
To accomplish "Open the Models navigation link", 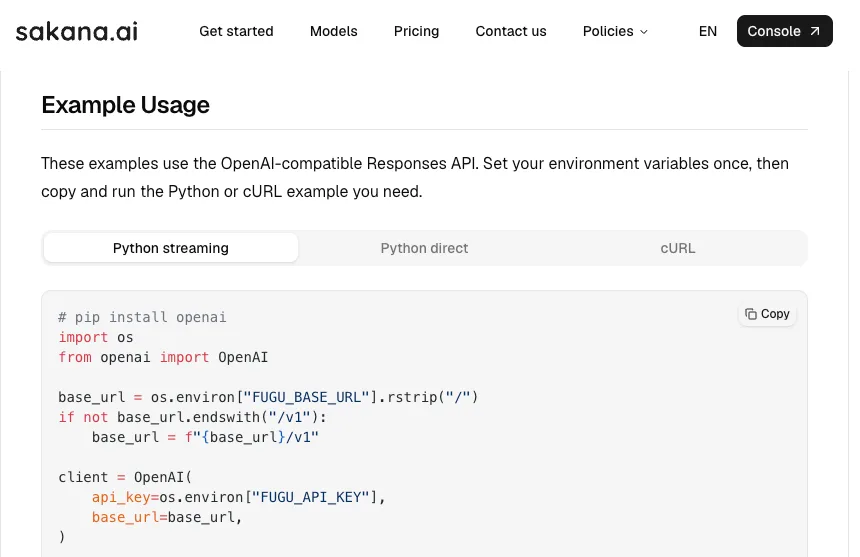I will [333, 31].
